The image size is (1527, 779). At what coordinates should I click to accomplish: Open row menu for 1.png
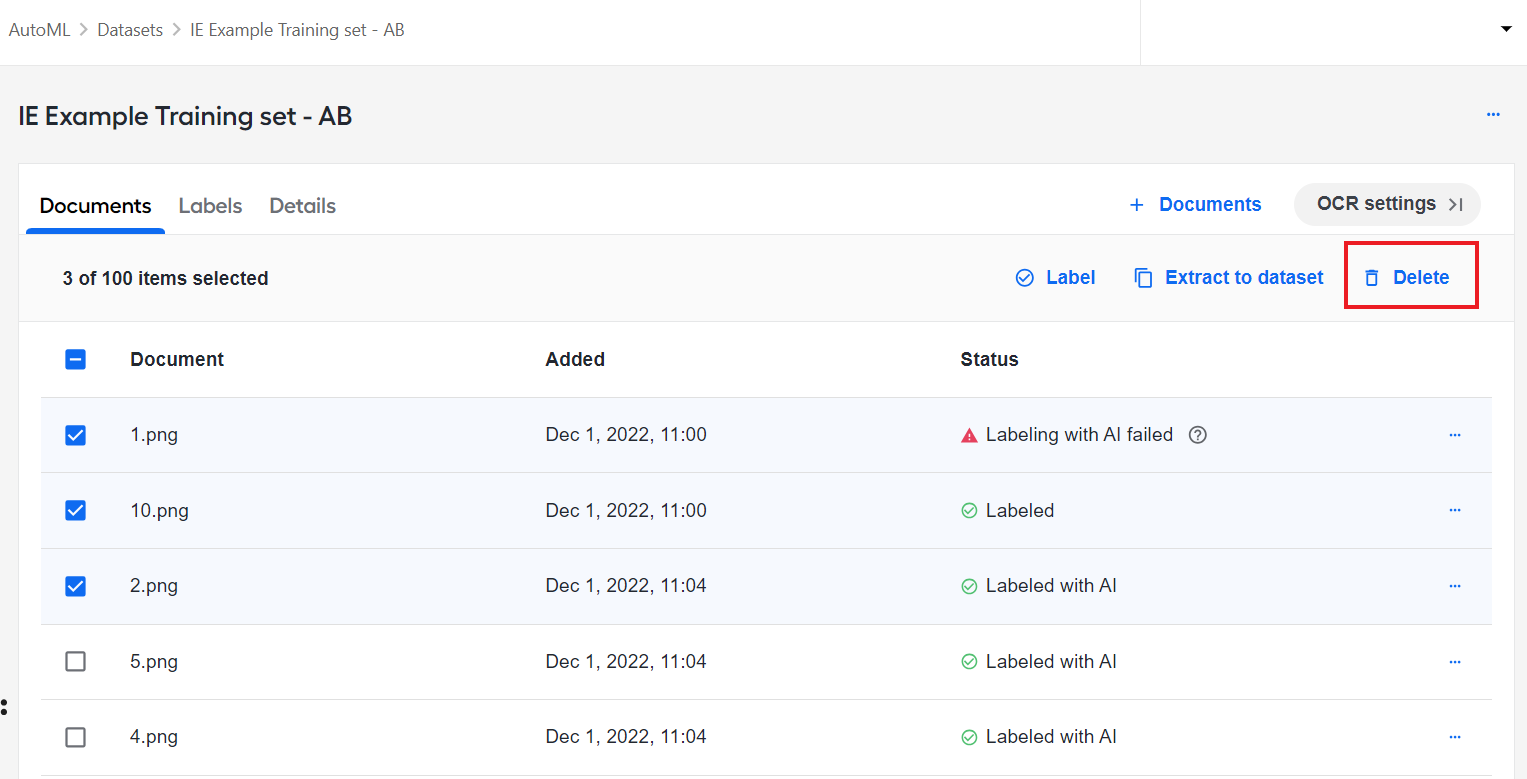click(1455, 435)
